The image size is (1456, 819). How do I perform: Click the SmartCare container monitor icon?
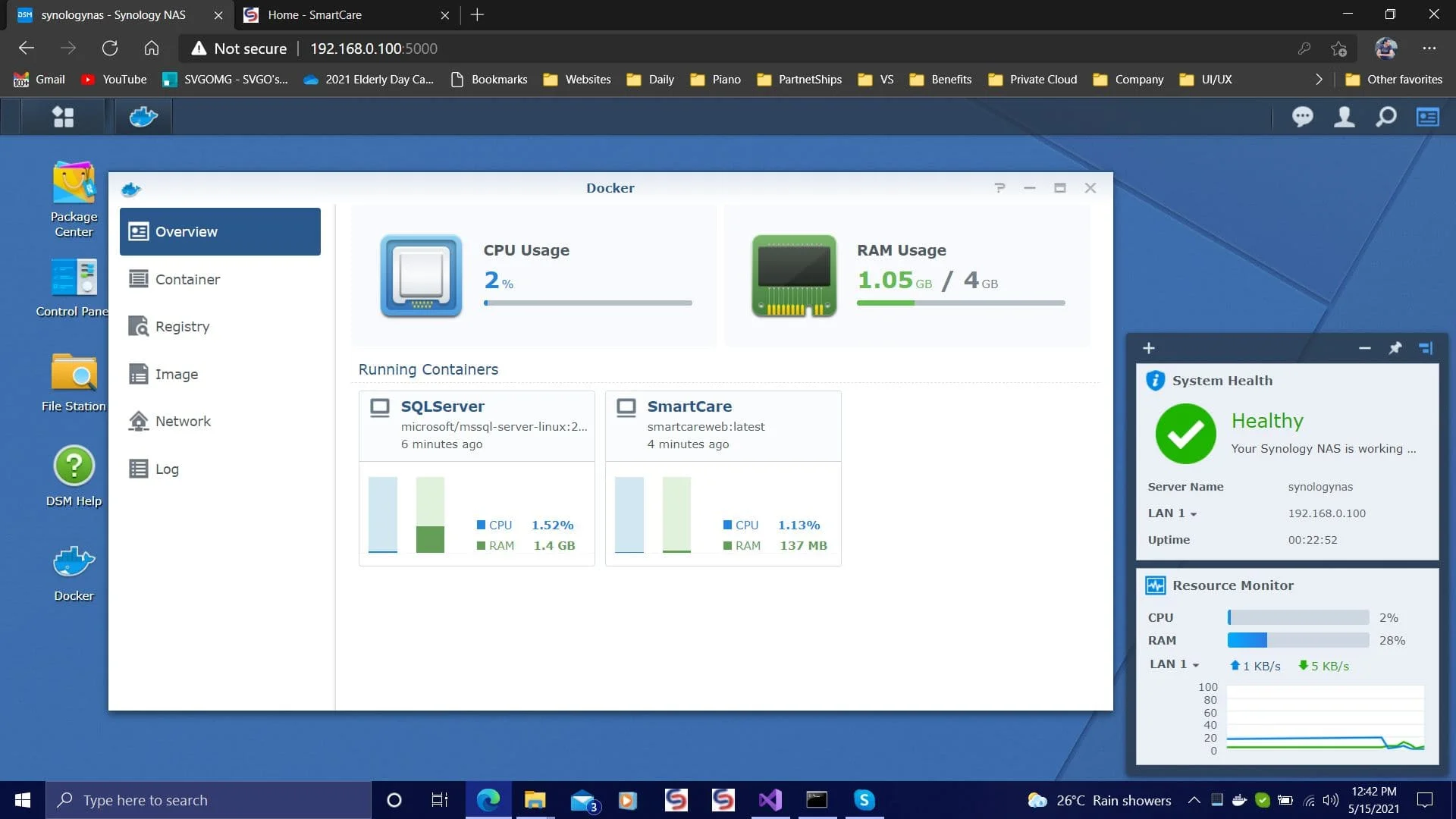(626, 408)
